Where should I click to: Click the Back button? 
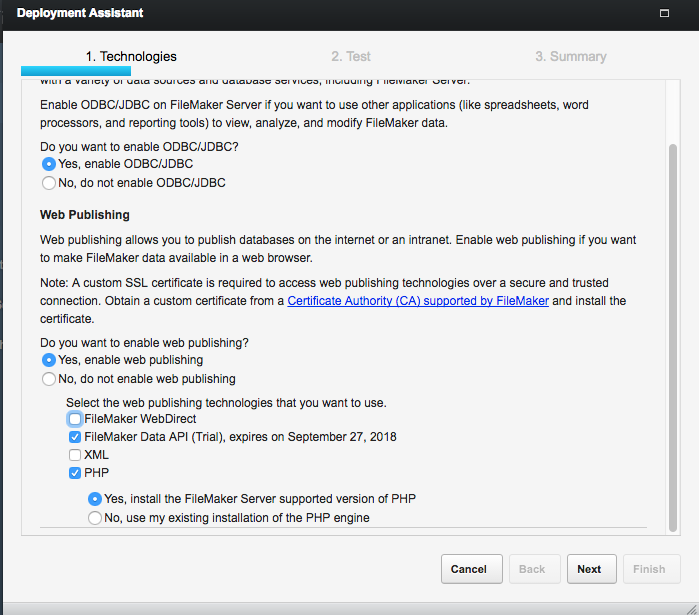coord(535,569)
